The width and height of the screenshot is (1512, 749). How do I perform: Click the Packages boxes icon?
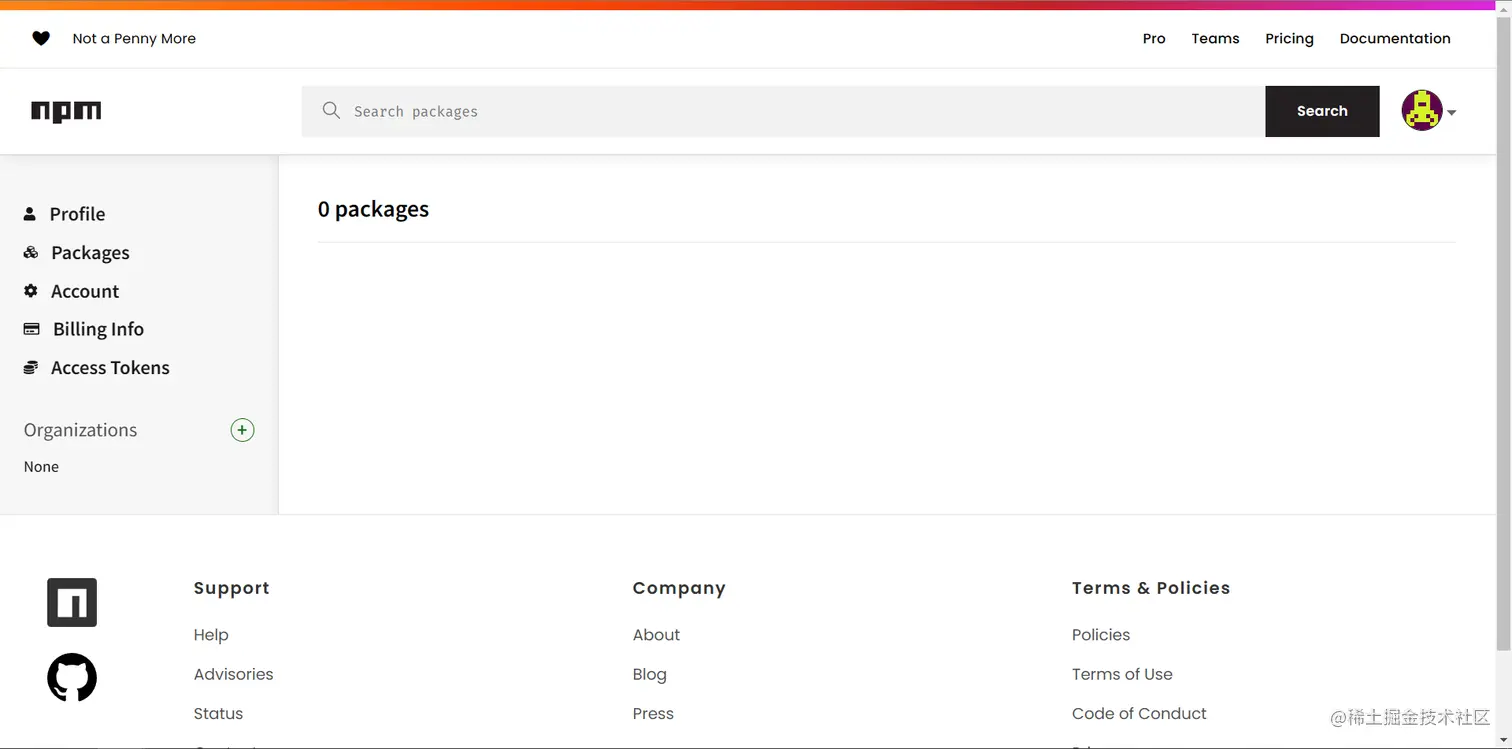[x=31, y=252]
